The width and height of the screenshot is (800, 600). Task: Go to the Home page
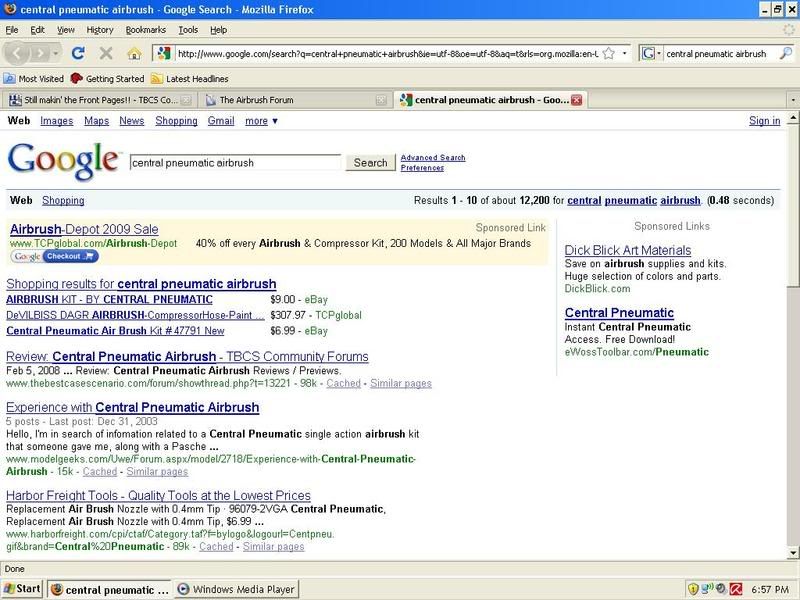pos(134,53)
